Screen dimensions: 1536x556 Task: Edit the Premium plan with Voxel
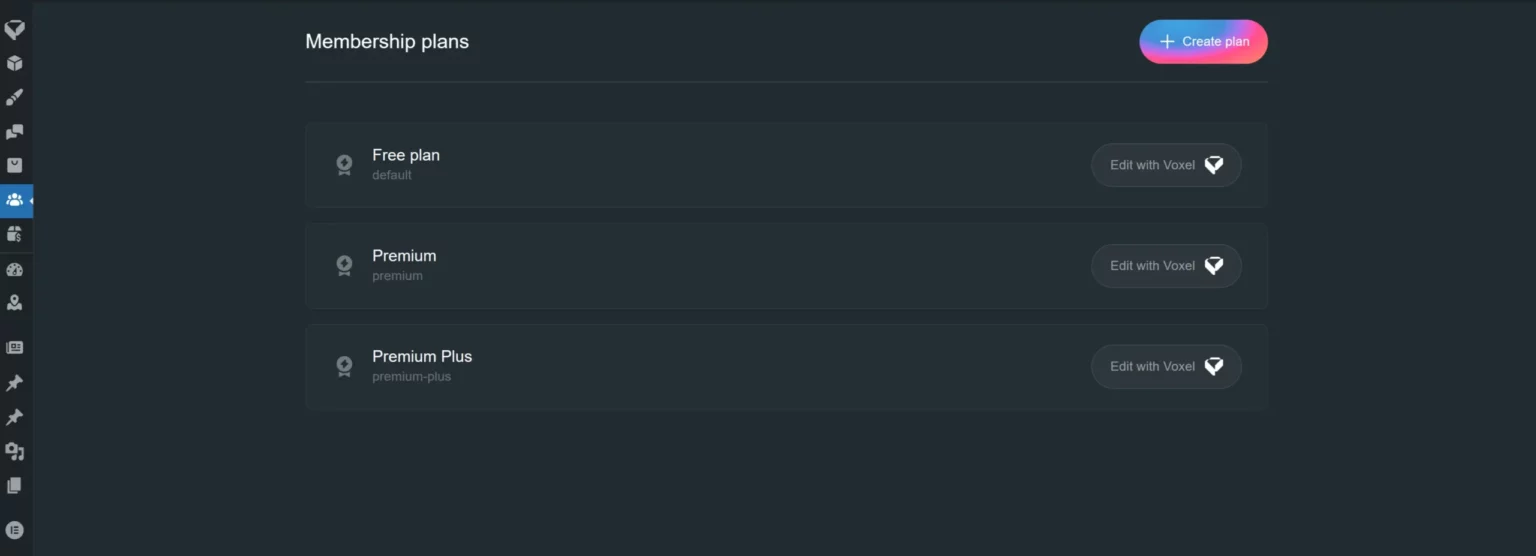click(x=1166, y=266)
